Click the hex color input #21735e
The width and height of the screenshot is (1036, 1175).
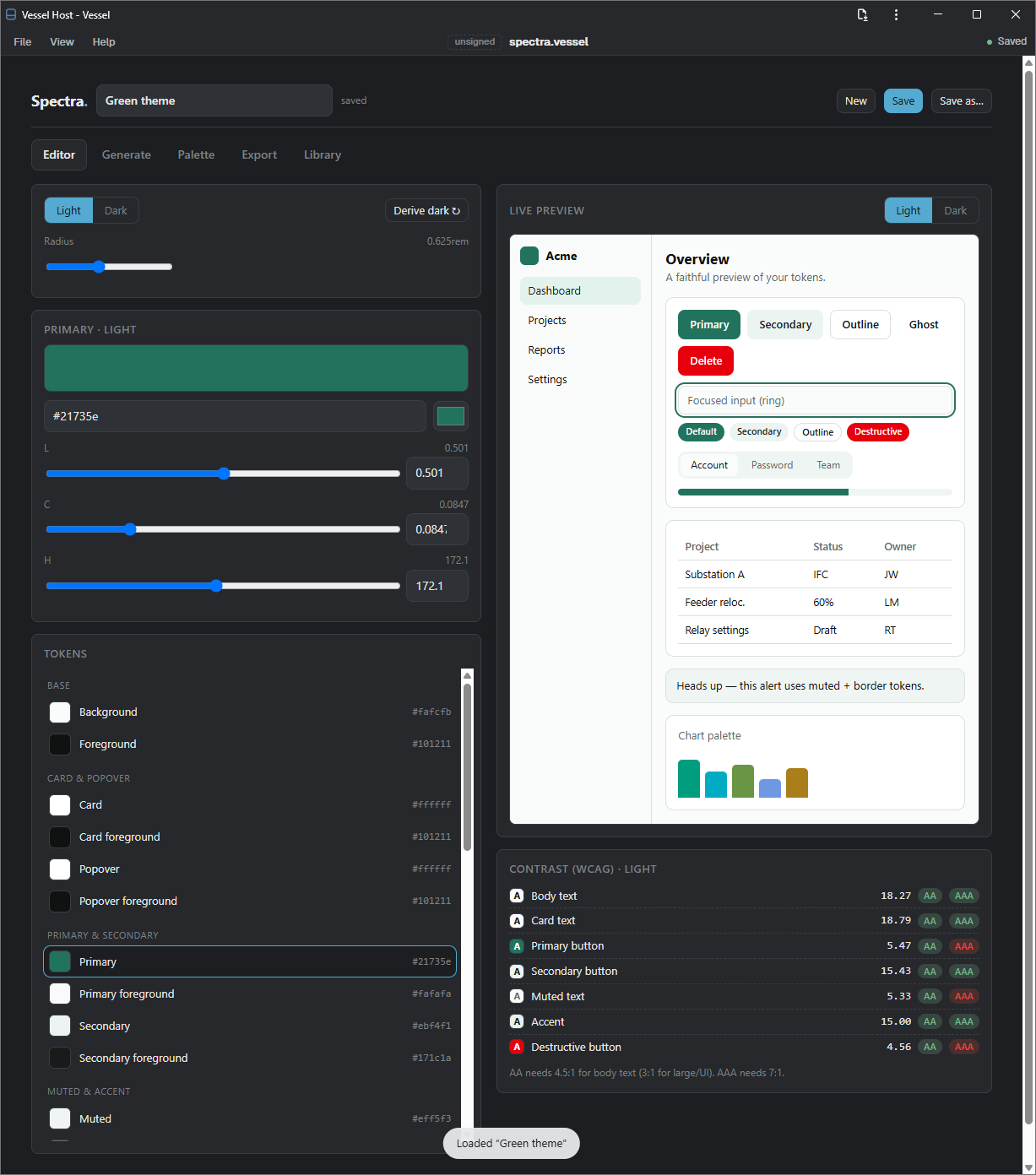(235, 416)
